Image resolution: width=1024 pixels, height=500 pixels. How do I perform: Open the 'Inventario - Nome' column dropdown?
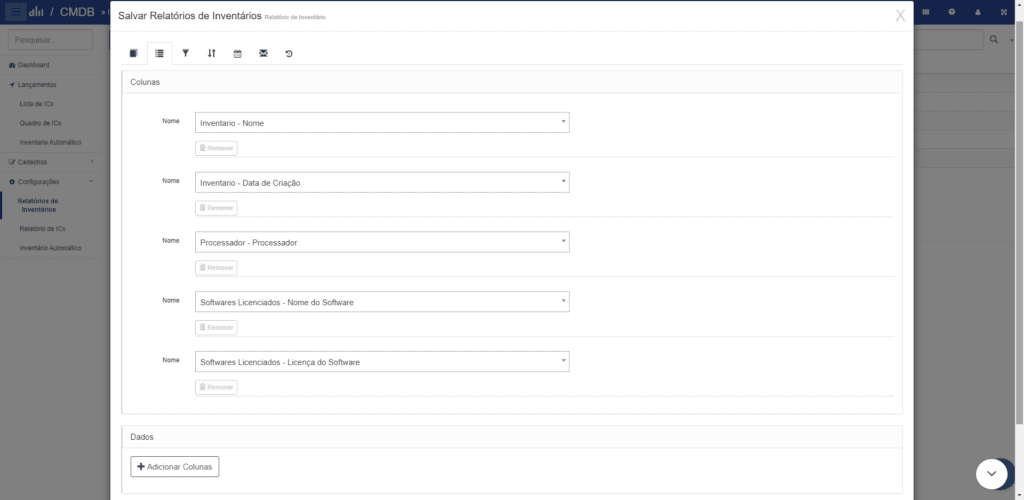(382, 123)
